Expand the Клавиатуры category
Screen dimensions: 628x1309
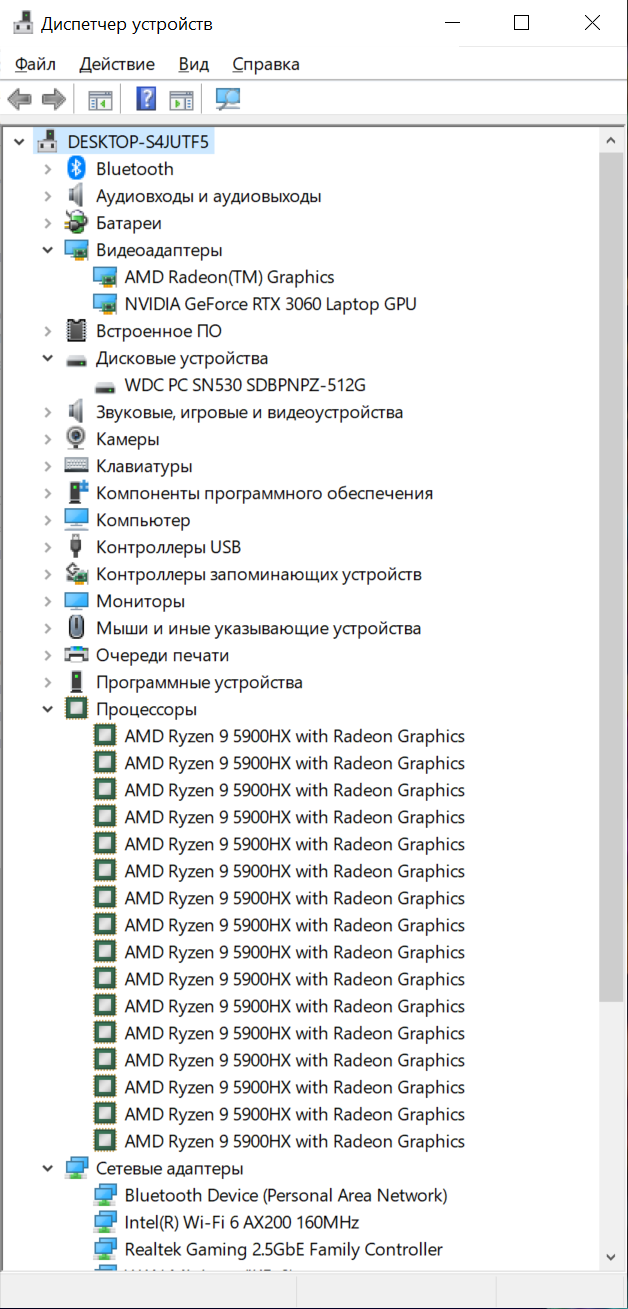click(x=48, y=466)
